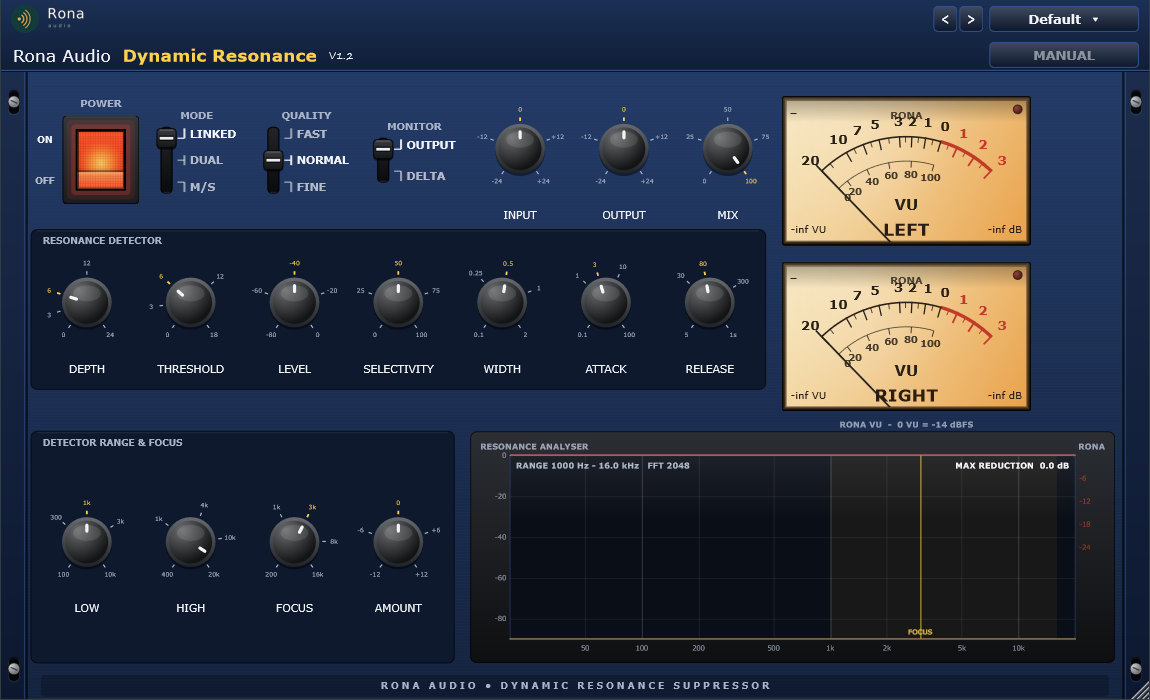The width and height of the screenshot is (1150, 700).
Task: Click the LOW frequency knob
Action: [87, 542]
